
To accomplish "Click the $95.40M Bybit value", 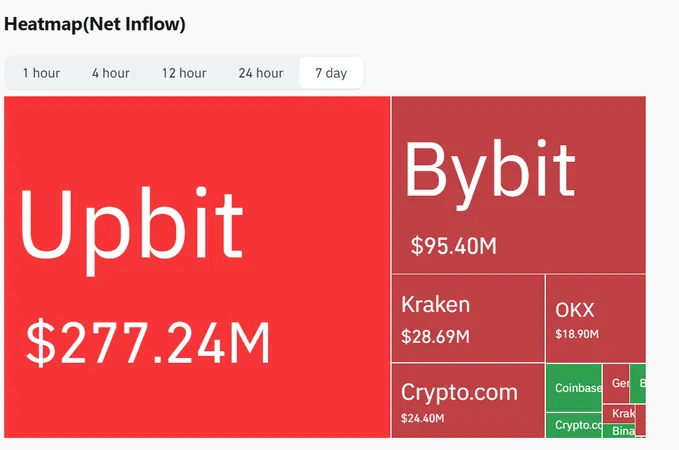I will 454,246.
